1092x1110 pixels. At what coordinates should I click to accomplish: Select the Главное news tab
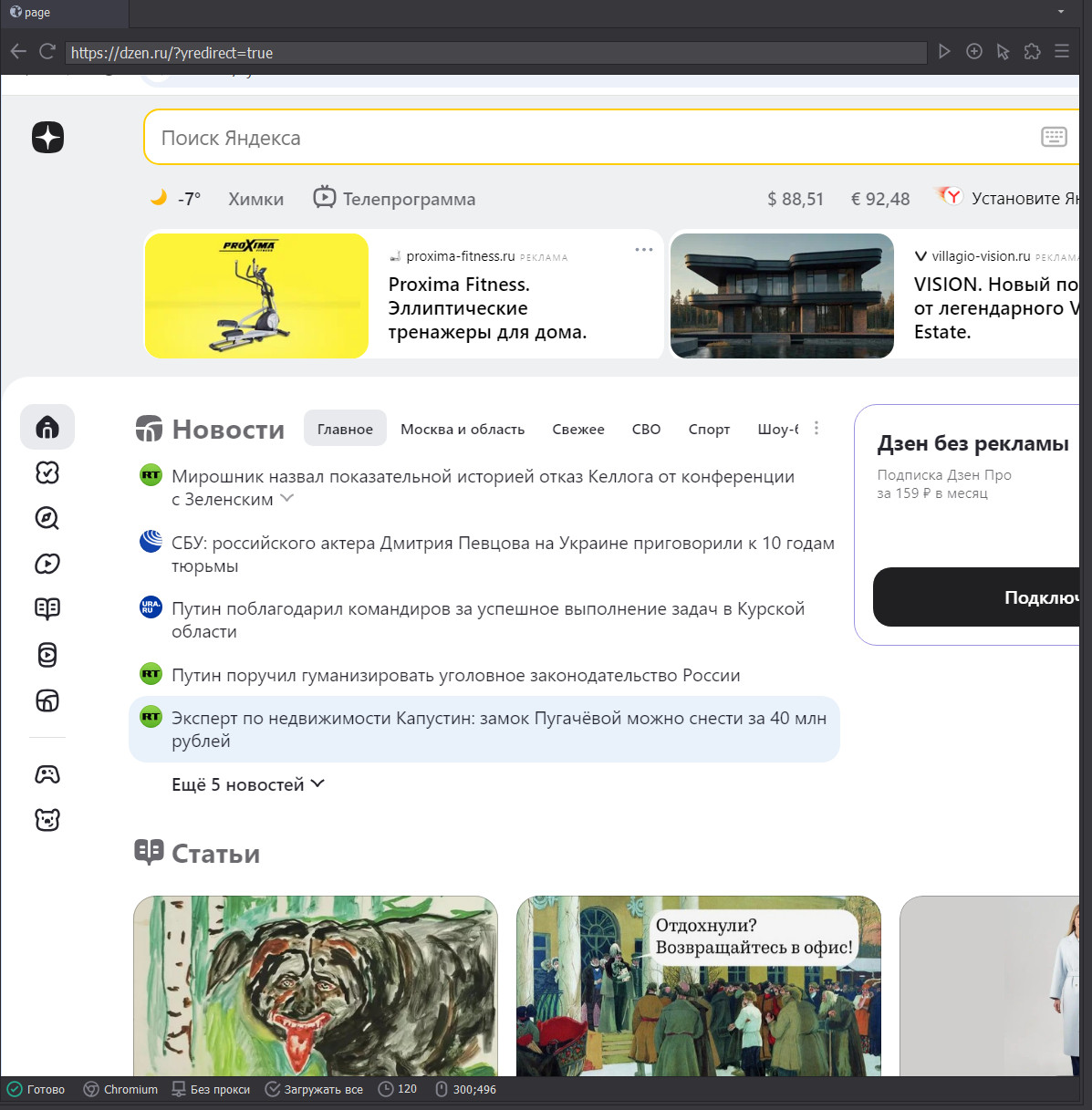345,429
